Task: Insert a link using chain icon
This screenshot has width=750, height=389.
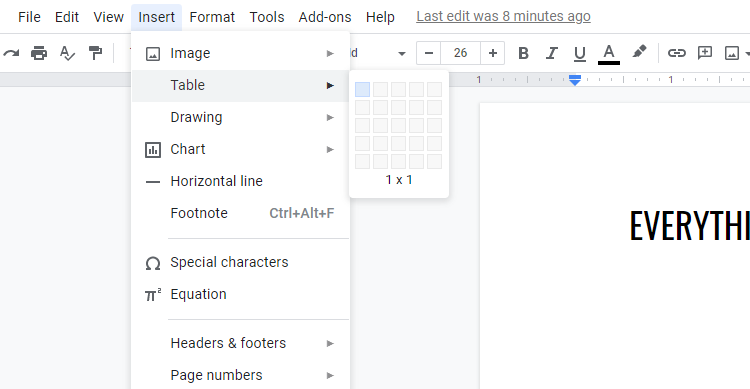Action: click(676, 53)
